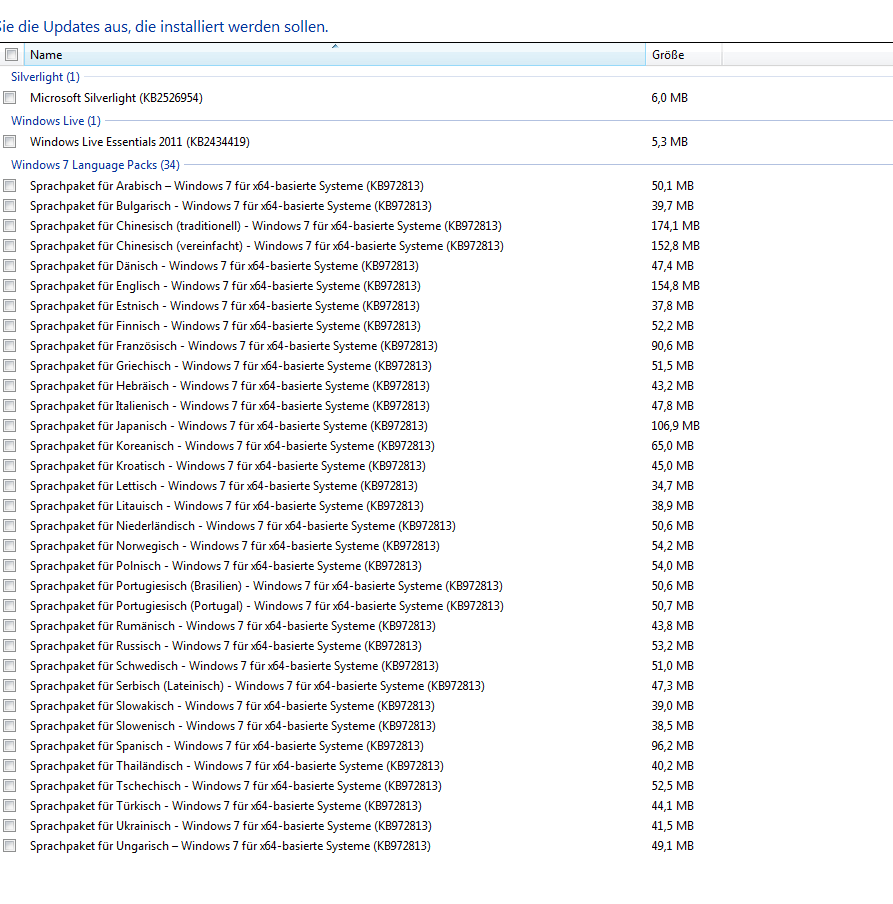Check the Ukrainisch language pack checkbox

(x=9, y=826)
